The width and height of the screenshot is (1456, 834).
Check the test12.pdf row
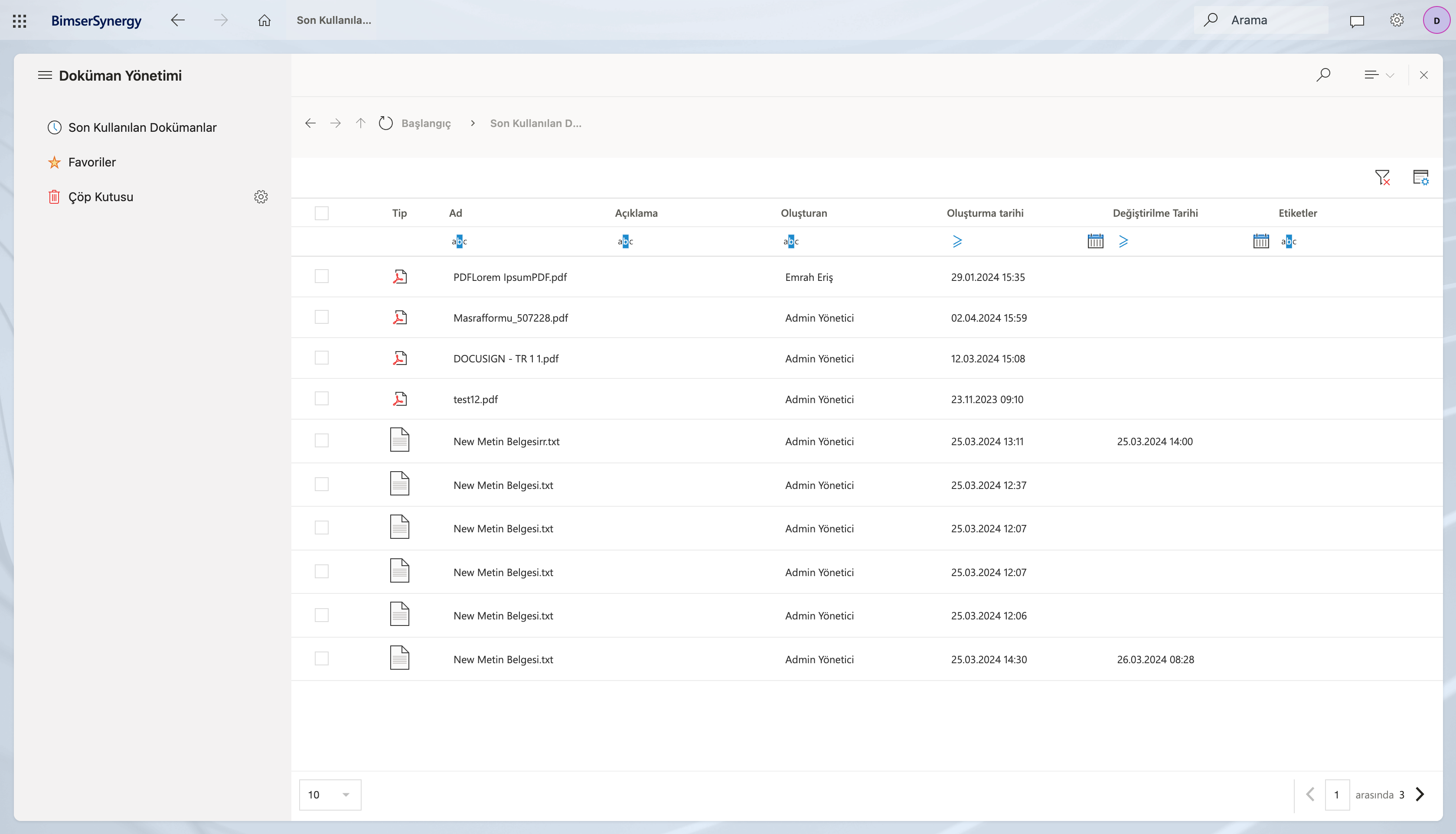(322, 398)
